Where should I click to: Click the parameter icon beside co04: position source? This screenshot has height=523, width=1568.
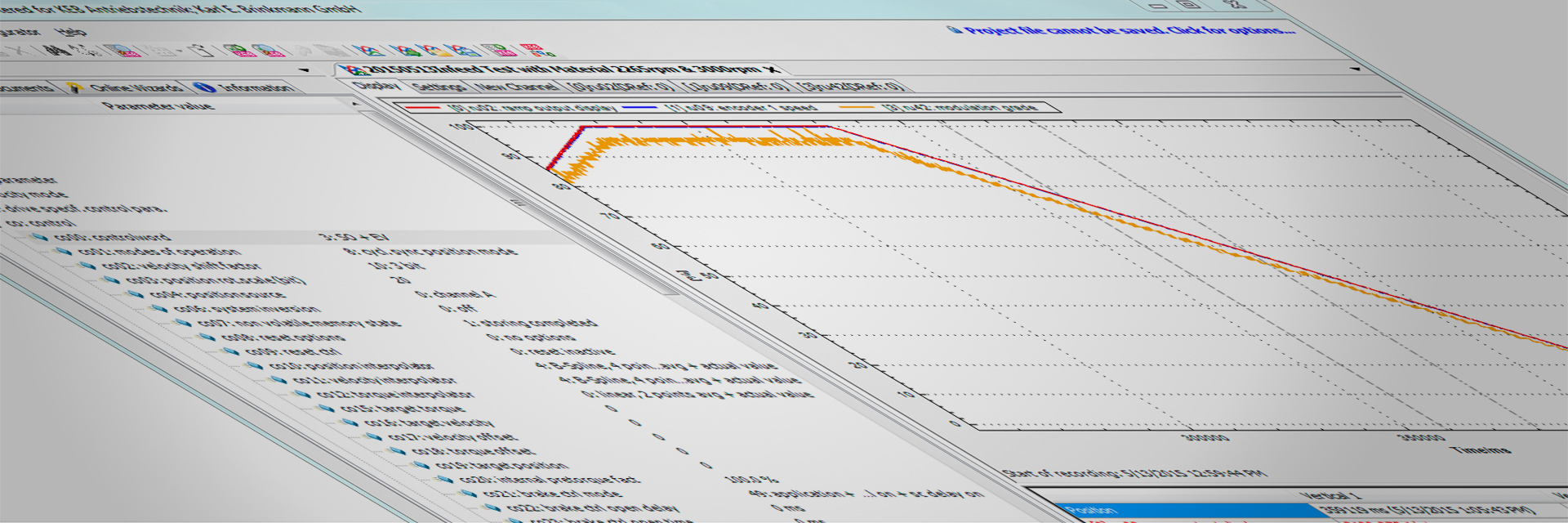coord(135,294)
